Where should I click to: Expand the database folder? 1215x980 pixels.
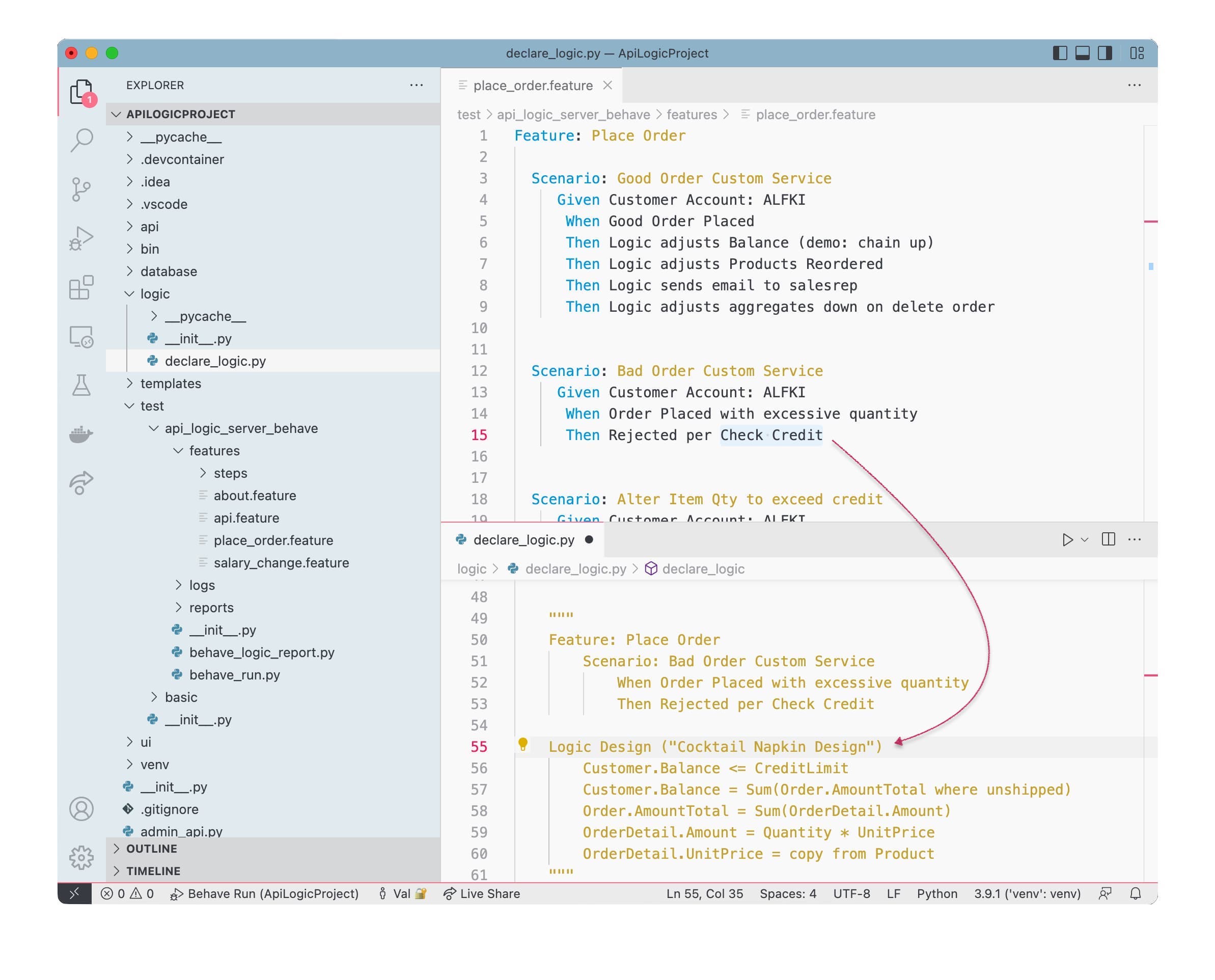[168, 271]
